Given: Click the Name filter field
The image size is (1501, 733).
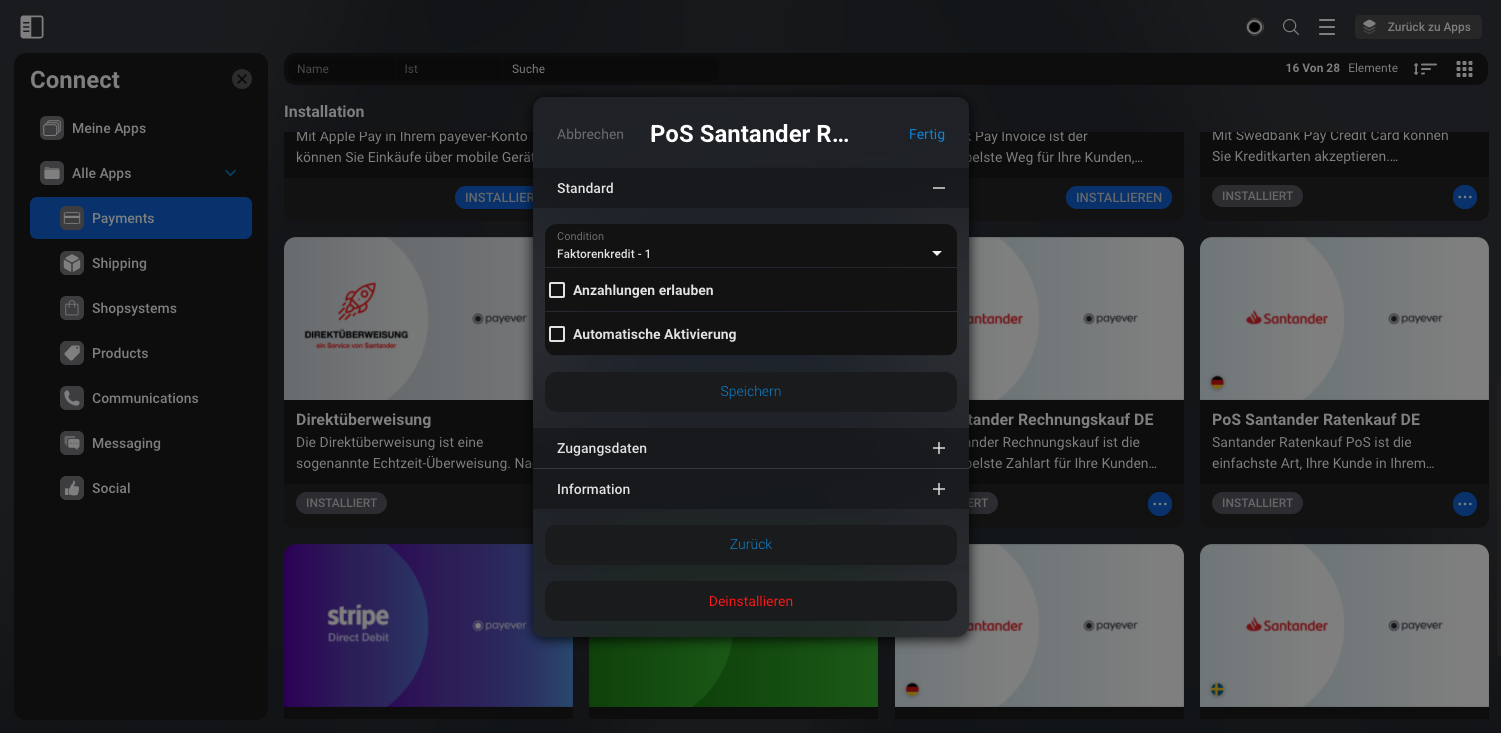Looking at the screenshot, I should click(340, 69).
